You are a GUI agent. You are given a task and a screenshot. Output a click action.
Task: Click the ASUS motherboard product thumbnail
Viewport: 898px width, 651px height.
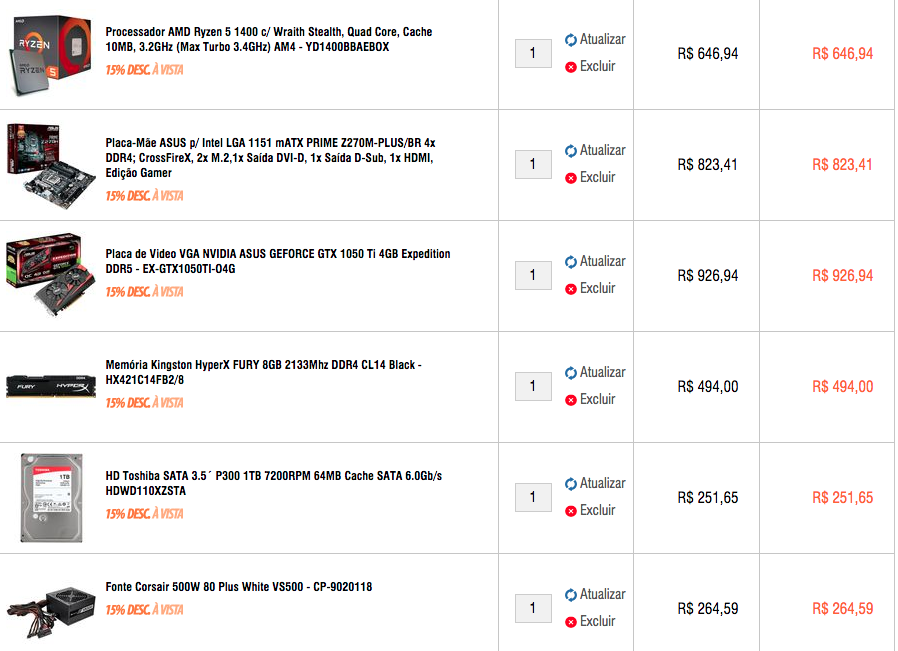click(x=51, y=166)
